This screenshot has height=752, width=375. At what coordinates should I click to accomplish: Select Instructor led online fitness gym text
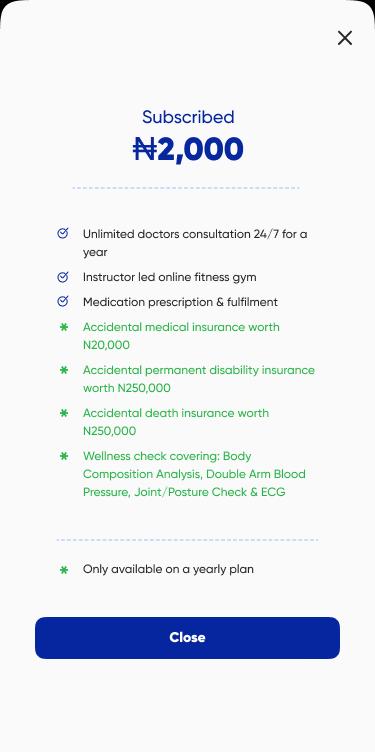170,277
